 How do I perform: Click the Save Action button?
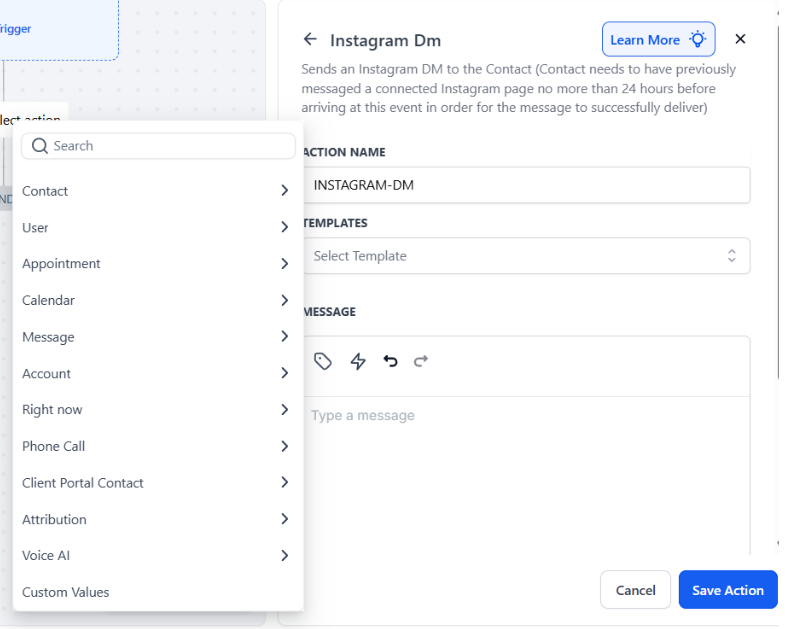pyautogui.click(x=728, y=590)
